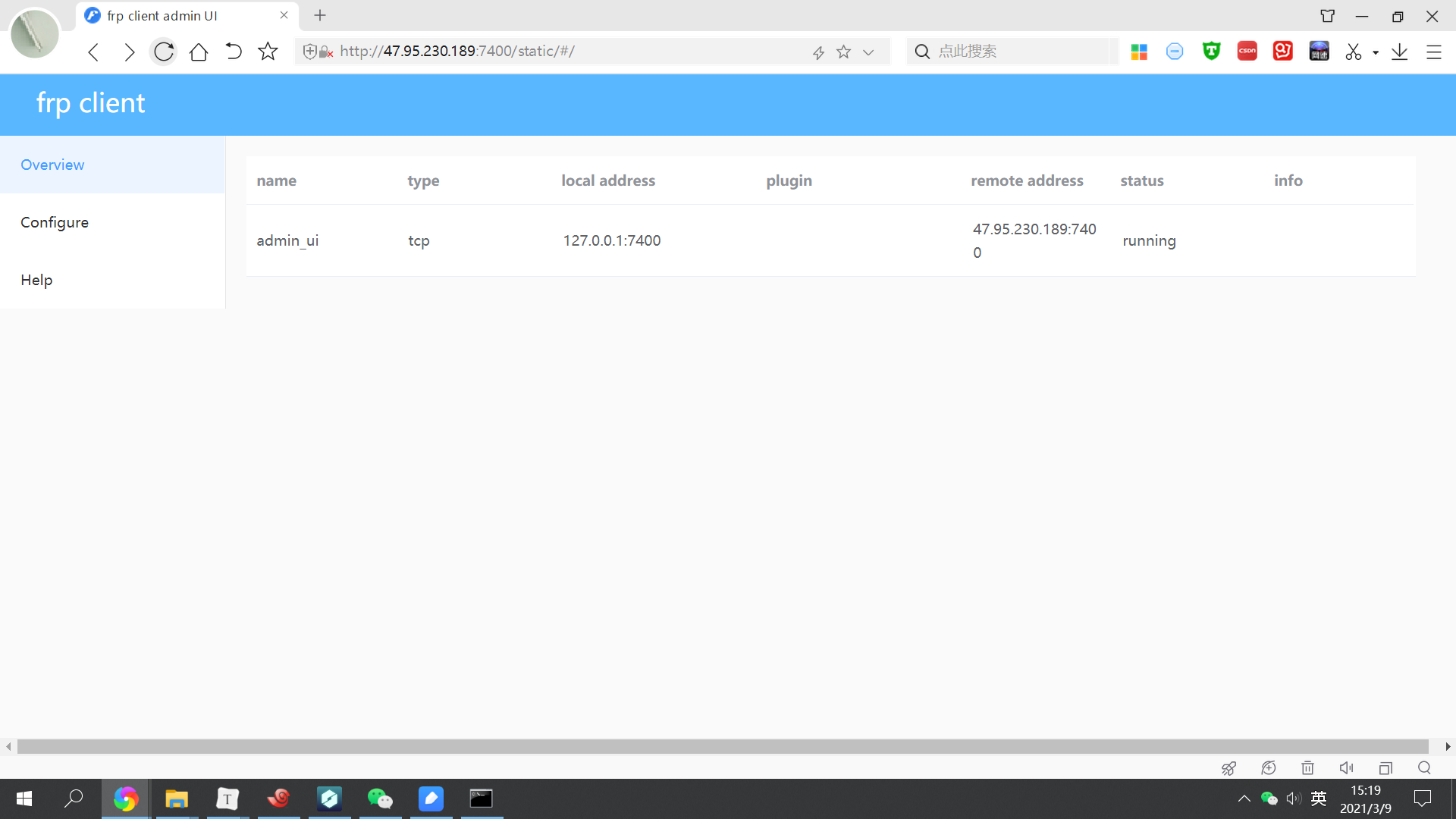Open the Help section
1456x819 pixels.
(36, 280)
